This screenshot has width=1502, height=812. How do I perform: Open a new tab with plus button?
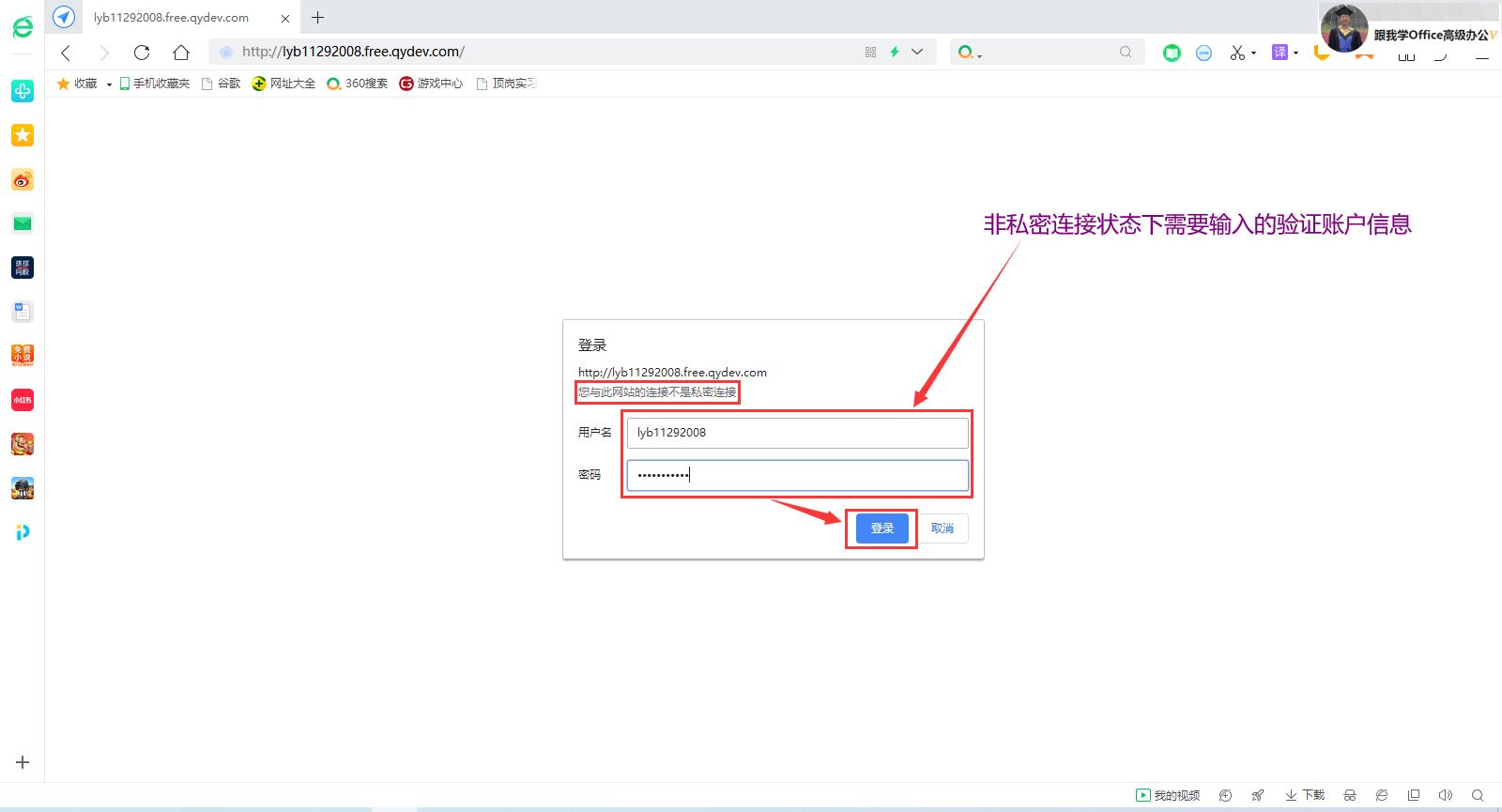[x=318, y=17]
